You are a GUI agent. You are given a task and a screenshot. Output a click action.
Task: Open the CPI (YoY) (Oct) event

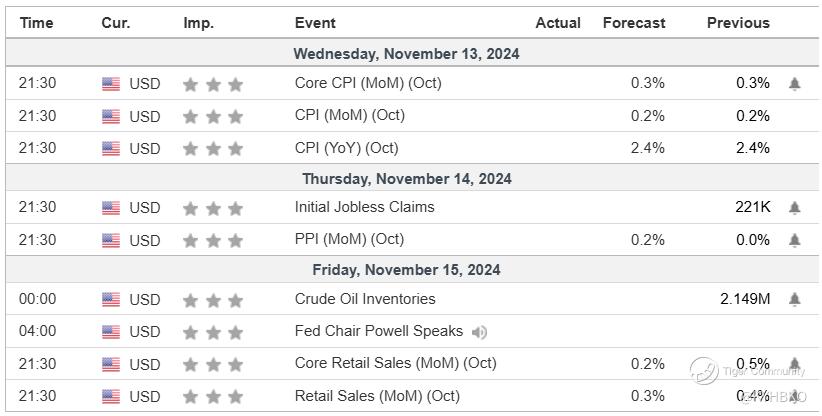click(346, 148)
